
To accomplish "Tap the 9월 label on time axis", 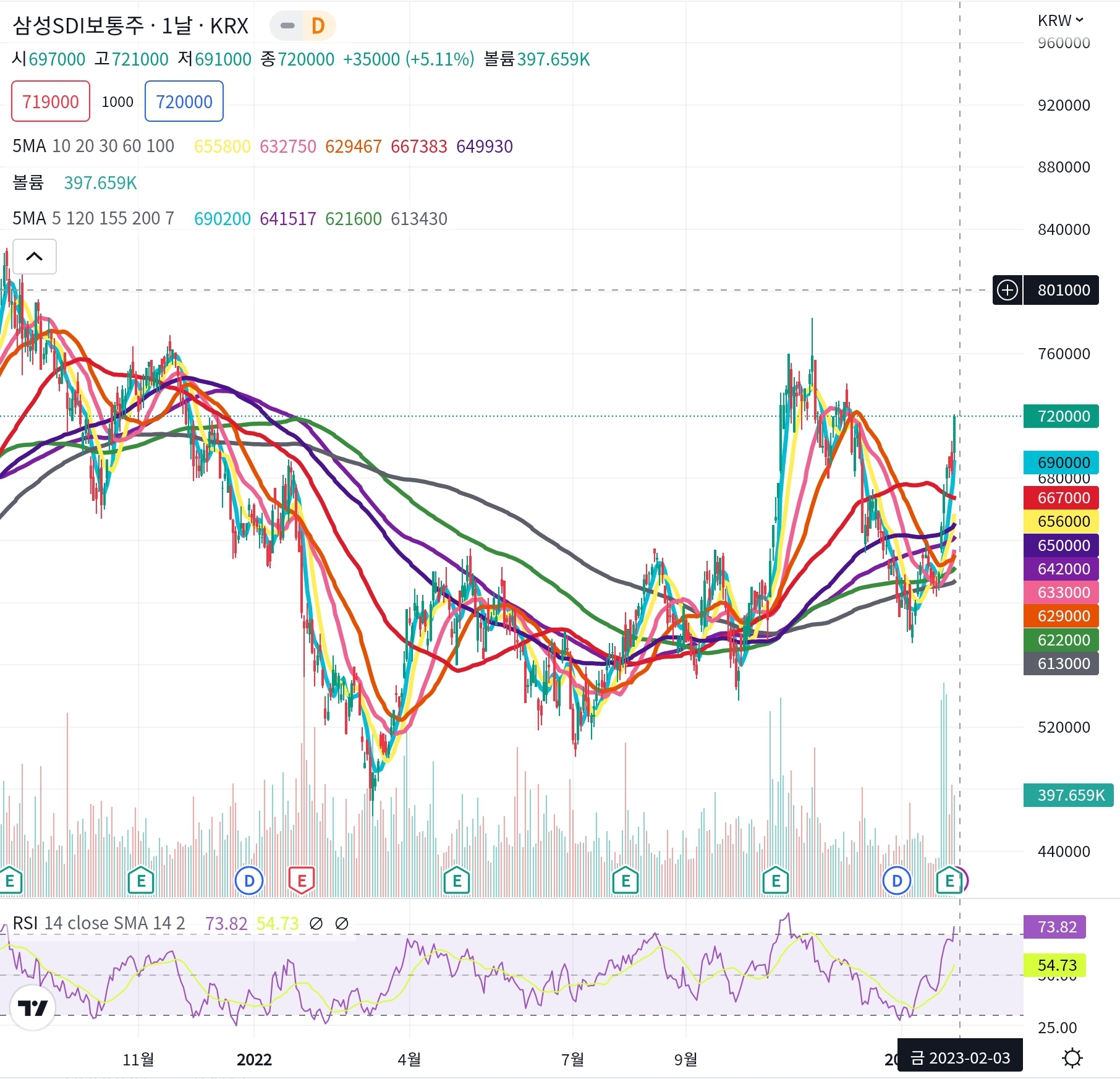I will (686, 1060).
